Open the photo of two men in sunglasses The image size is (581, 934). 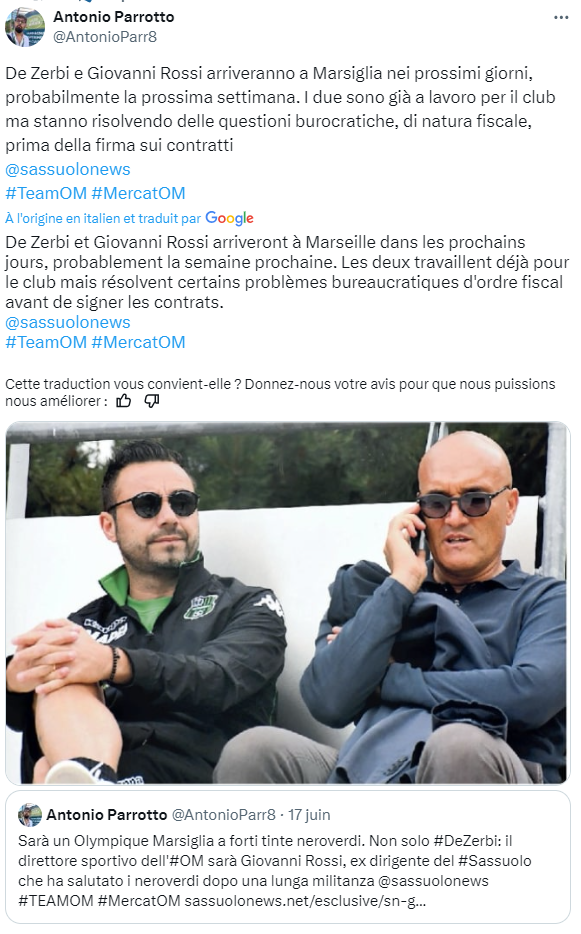288,602
